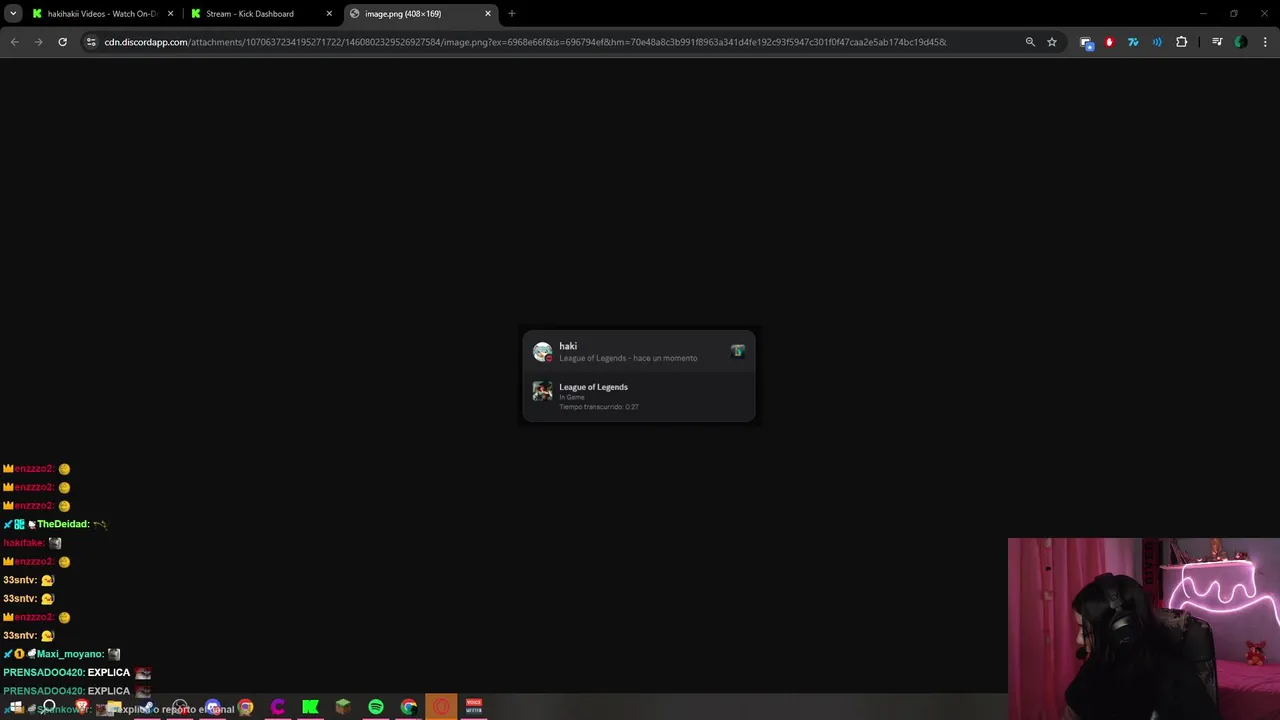Viewport: 1280px width, 720px height.
Task: Click the Discord status image
Action: pos(639,375)
